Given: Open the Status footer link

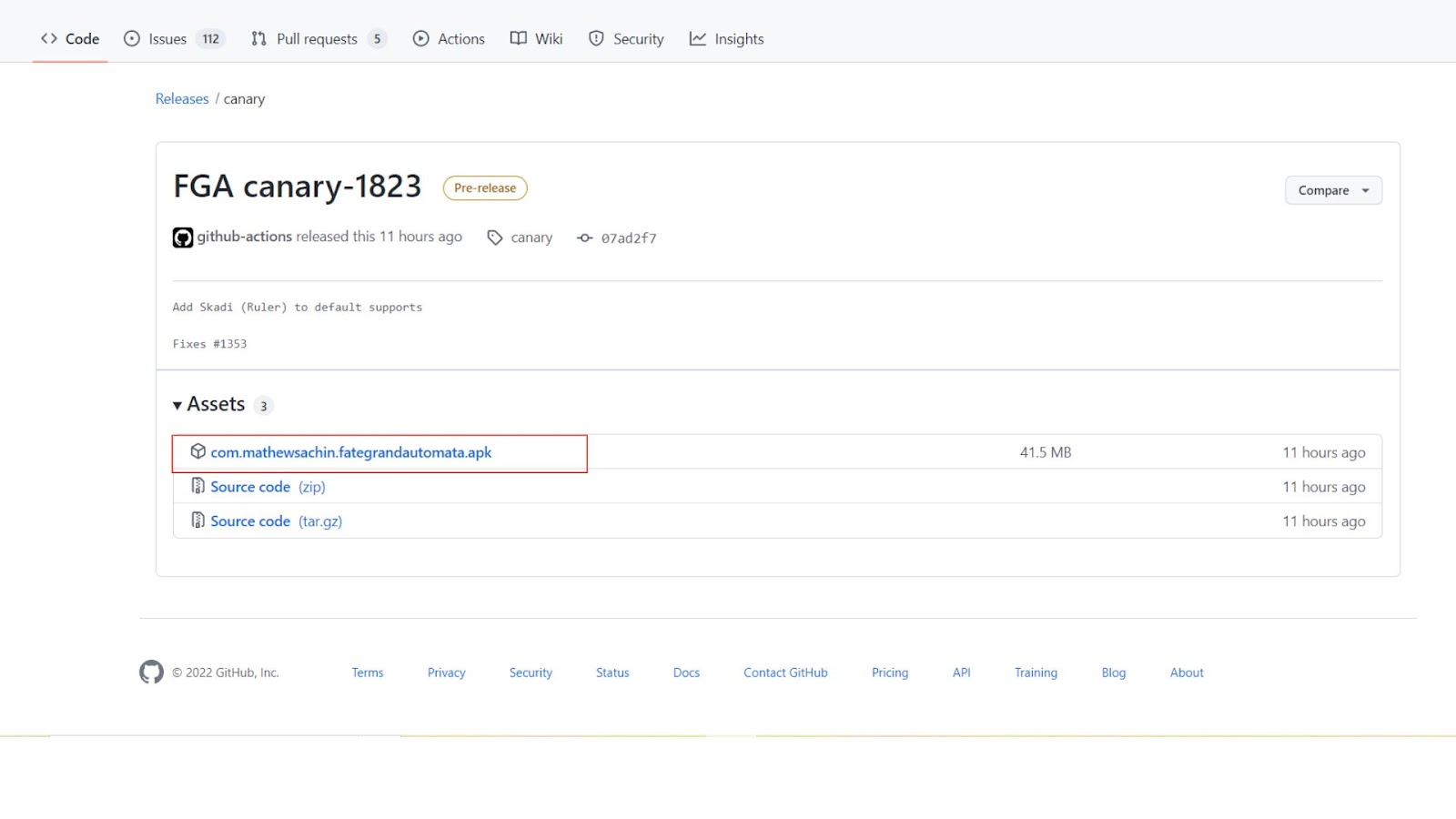Looking at the screenshot, I should [612, 672].
